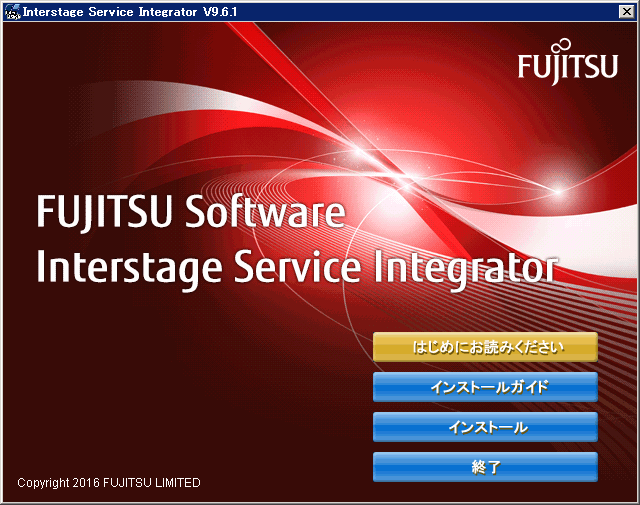Open the はじめにお読みください readme button
The height and width of the screenshot is (505, 640).
[485, 347]
